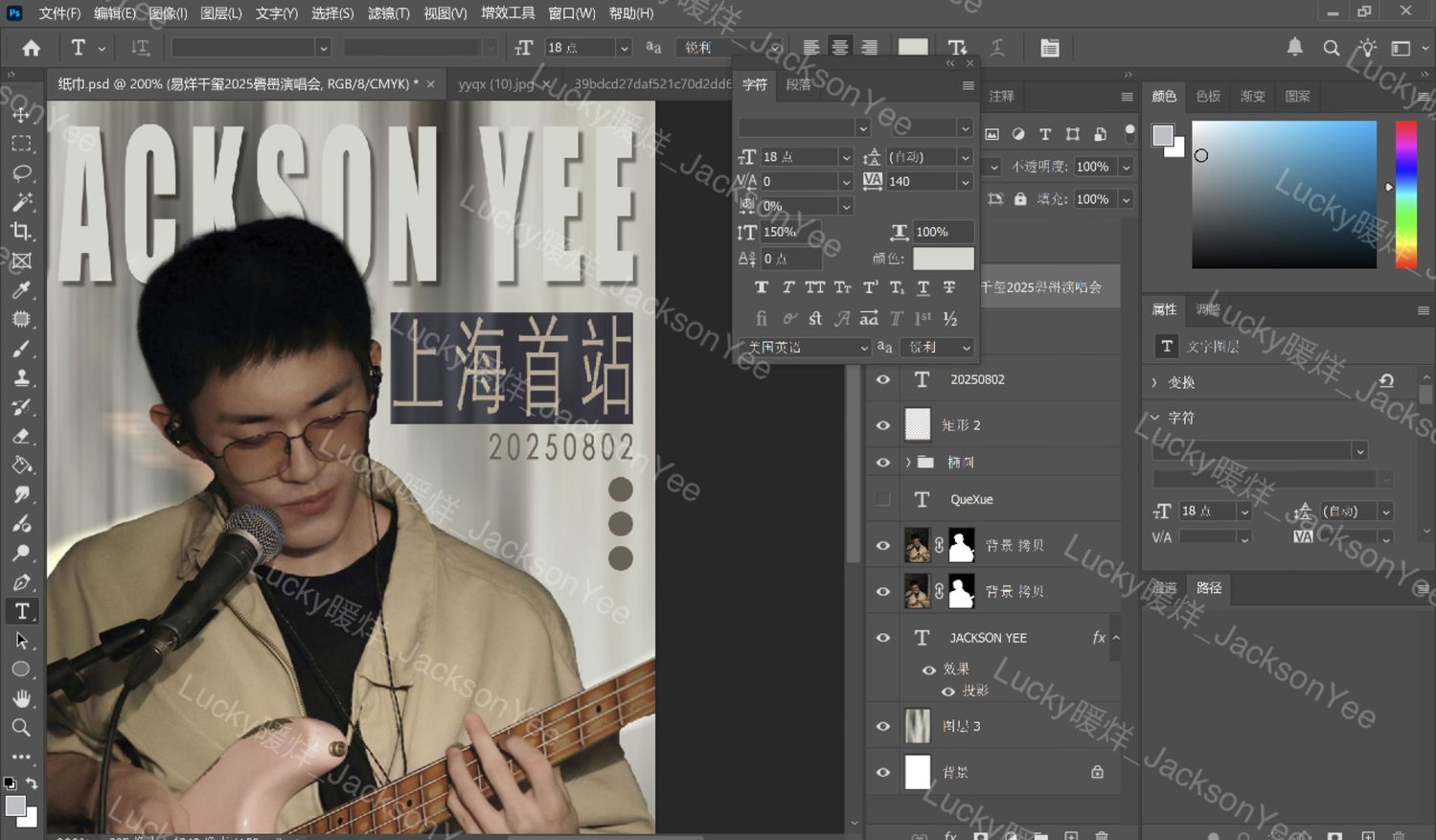1436x840 pixels.
Task: Hide the 图层 3 layer
Action: coord(883,726)
